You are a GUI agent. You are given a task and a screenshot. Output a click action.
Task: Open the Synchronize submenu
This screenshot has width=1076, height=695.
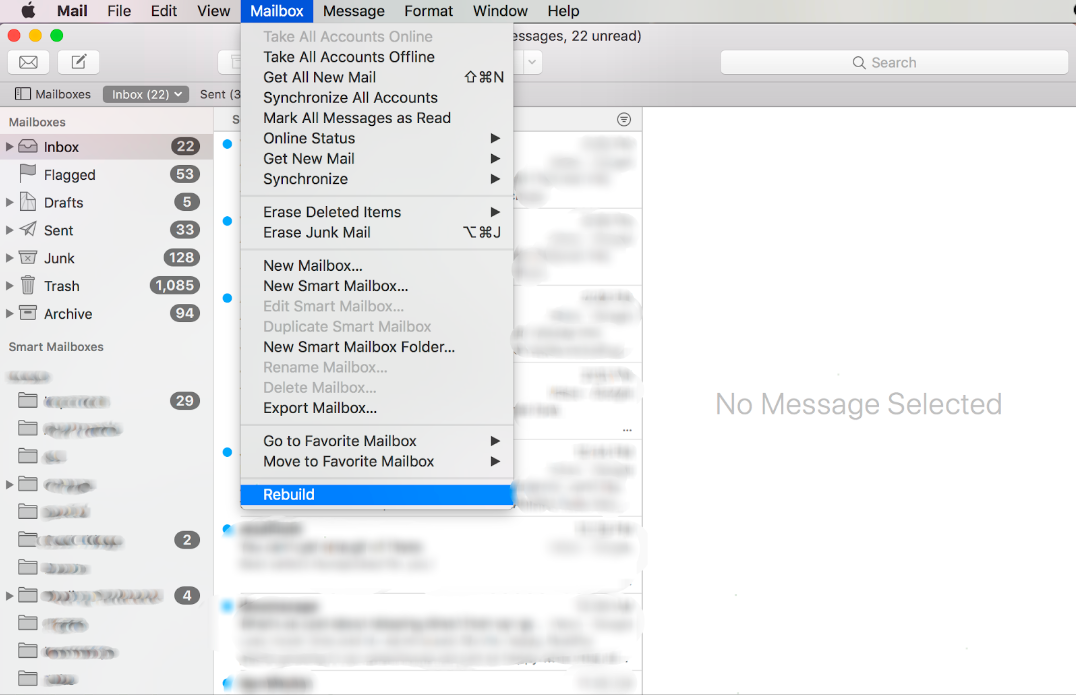coord(377,179)
